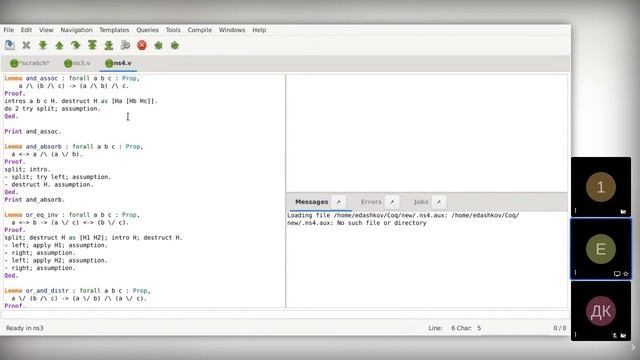Switch to the ns3.v tab
640x360 pixels.
coord(77,63)
